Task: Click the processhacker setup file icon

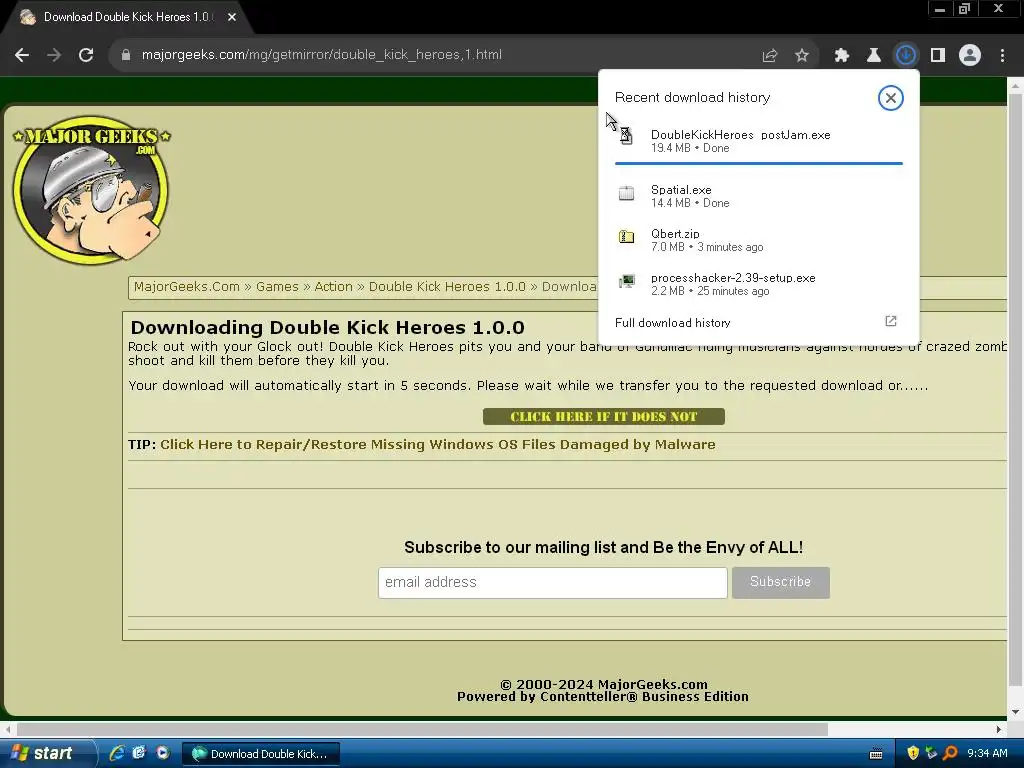Action: [626, 281]
